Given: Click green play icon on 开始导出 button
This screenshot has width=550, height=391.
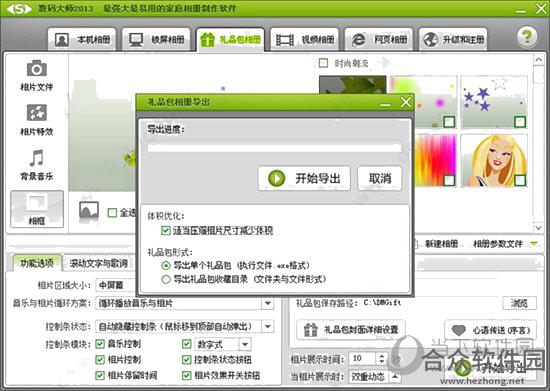Looking at the screenshot, I should (276, 178).
